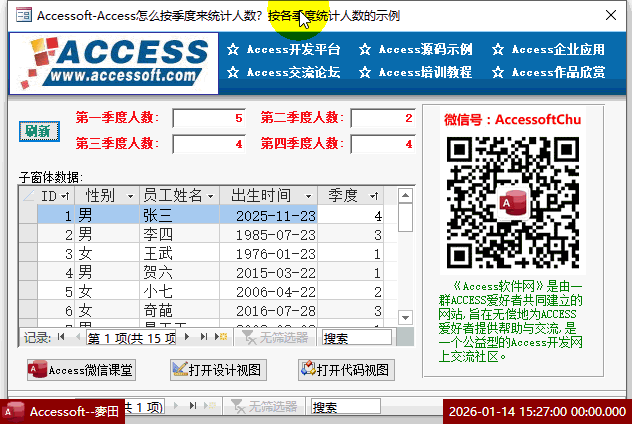Image resolution: width=632 pixels, height=424 pixels.
Task: Click the subform 搜索 search box
Action: 358,338
